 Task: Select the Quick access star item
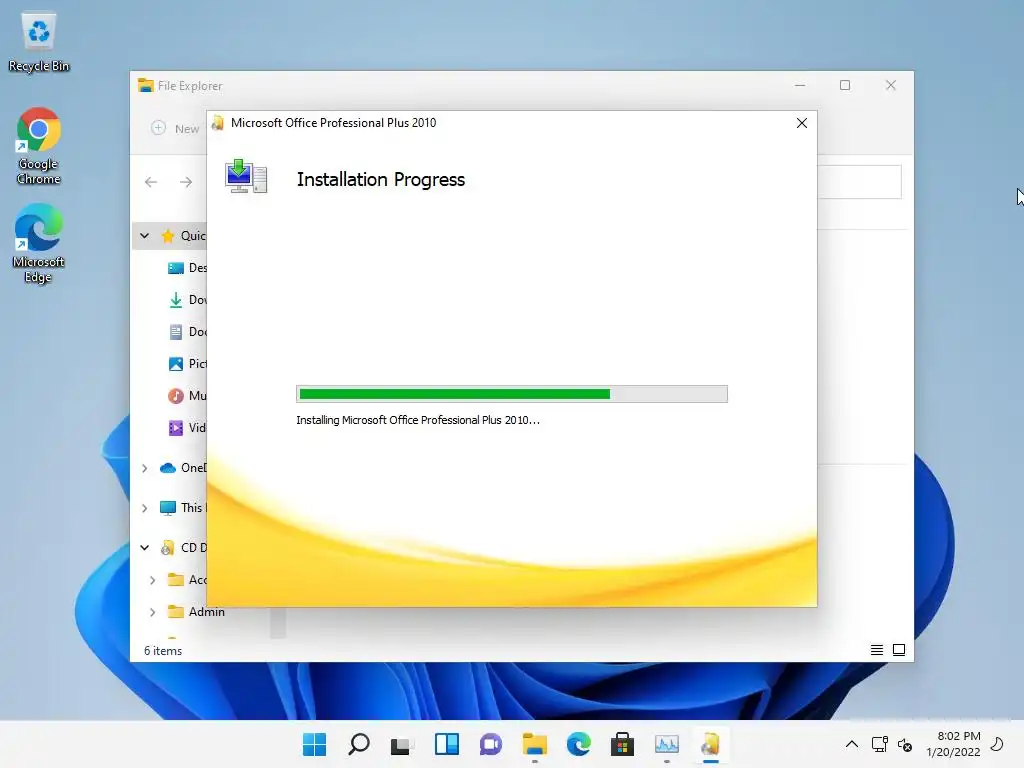pyautogui.click(x=168, y=236)
